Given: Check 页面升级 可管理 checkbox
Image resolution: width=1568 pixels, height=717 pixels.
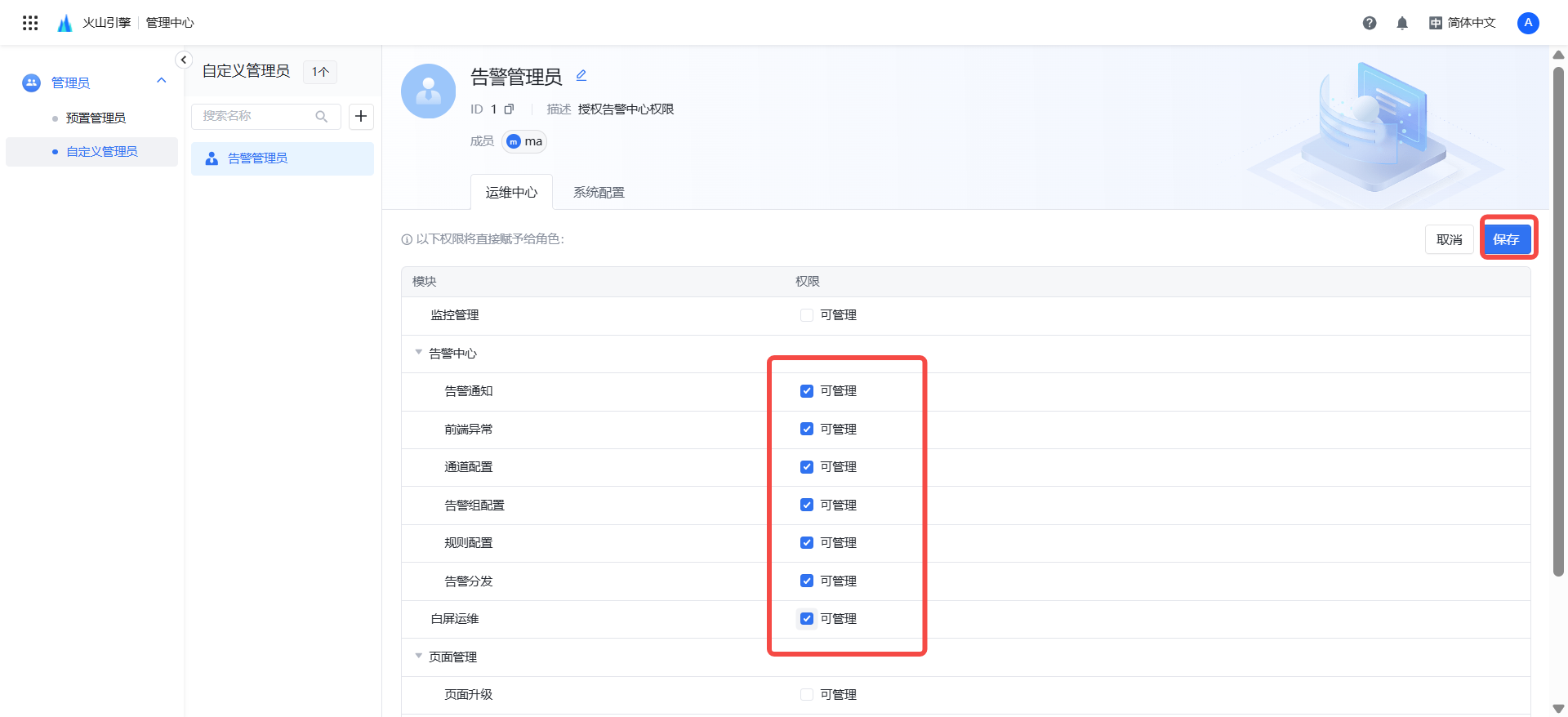Looking at the screenshot, I should pos(807,695).
